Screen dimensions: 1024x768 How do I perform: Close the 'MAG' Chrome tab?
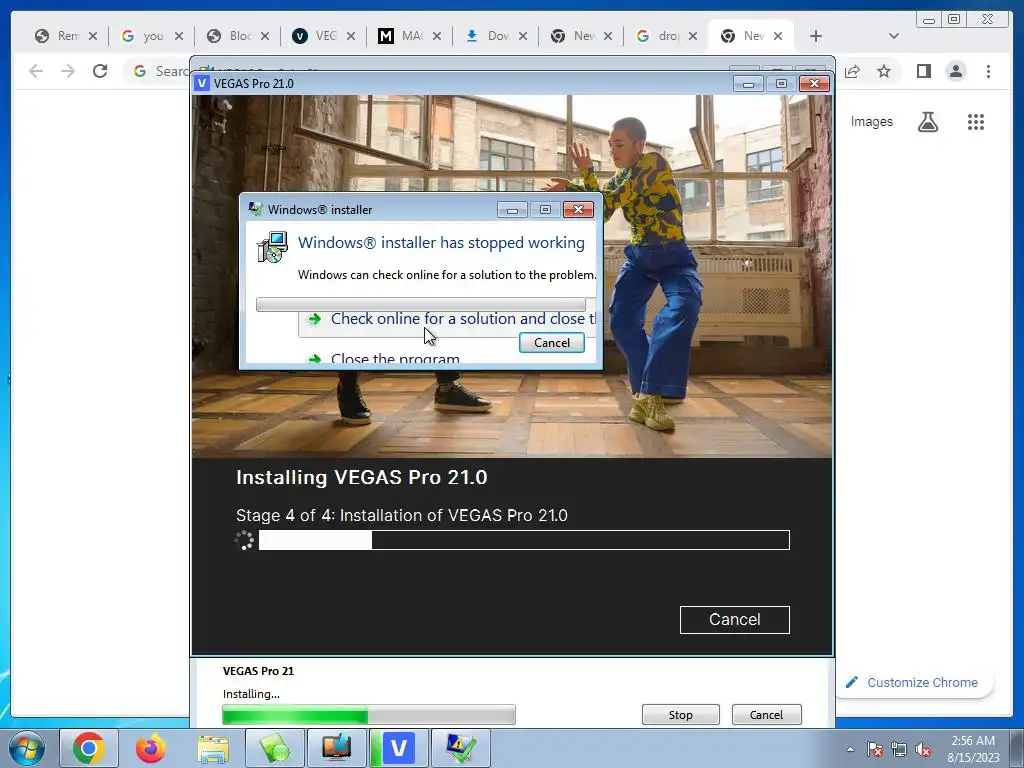click(x=437, y=36)
